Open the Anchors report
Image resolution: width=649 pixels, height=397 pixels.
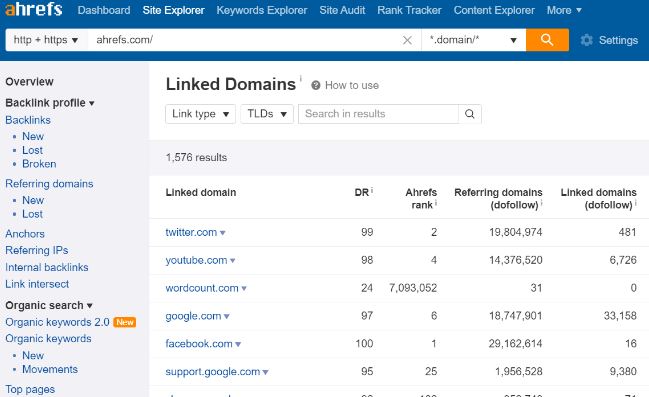(x=25, y=234)
